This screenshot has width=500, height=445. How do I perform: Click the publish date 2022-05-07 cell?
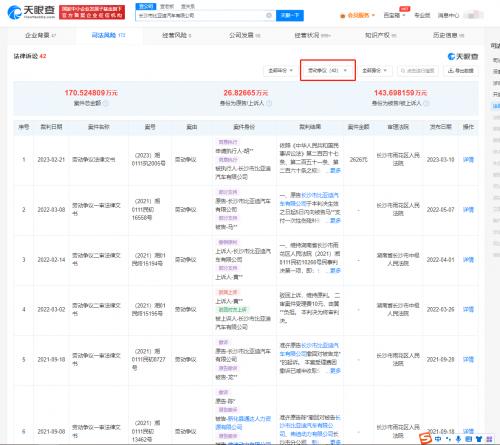pos(440,210)
